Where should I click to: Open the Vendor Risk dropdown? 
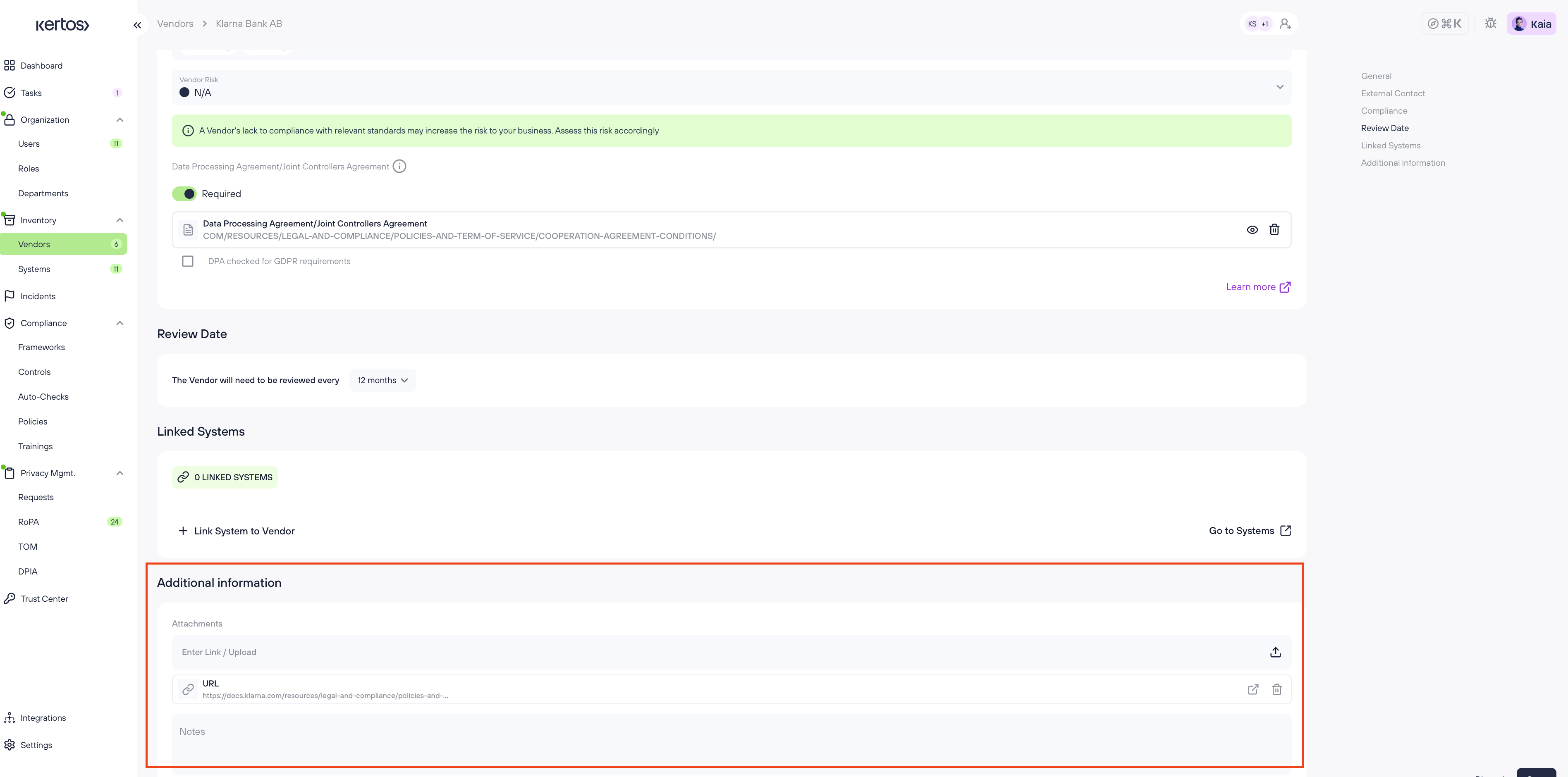tap(731, 87)
